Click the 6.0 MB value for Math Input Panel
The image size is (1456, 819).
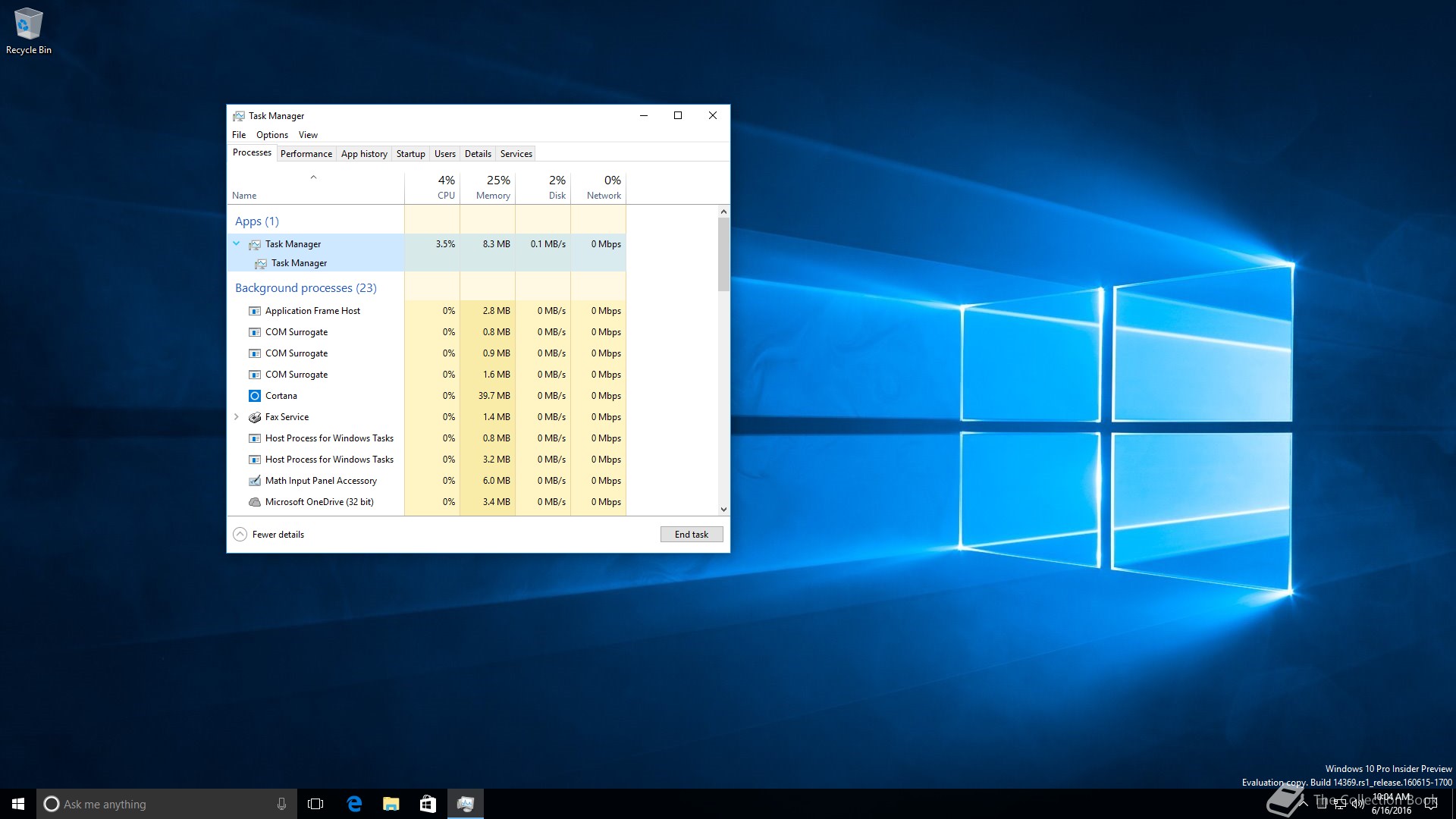[x=497, y=481]
